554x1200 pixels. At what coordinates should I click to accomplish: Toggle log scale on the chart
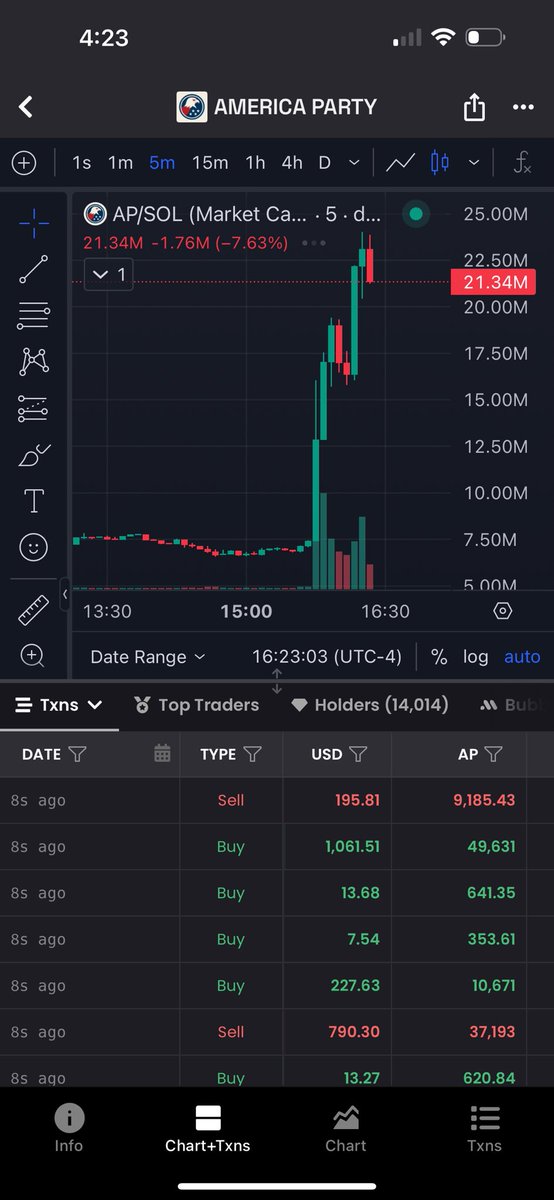tap(476, 657)
